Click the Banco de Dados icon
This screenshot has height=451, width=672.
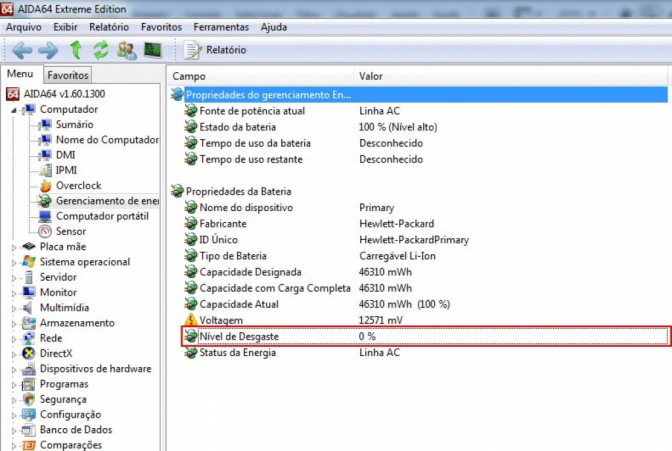click(29, 430)
